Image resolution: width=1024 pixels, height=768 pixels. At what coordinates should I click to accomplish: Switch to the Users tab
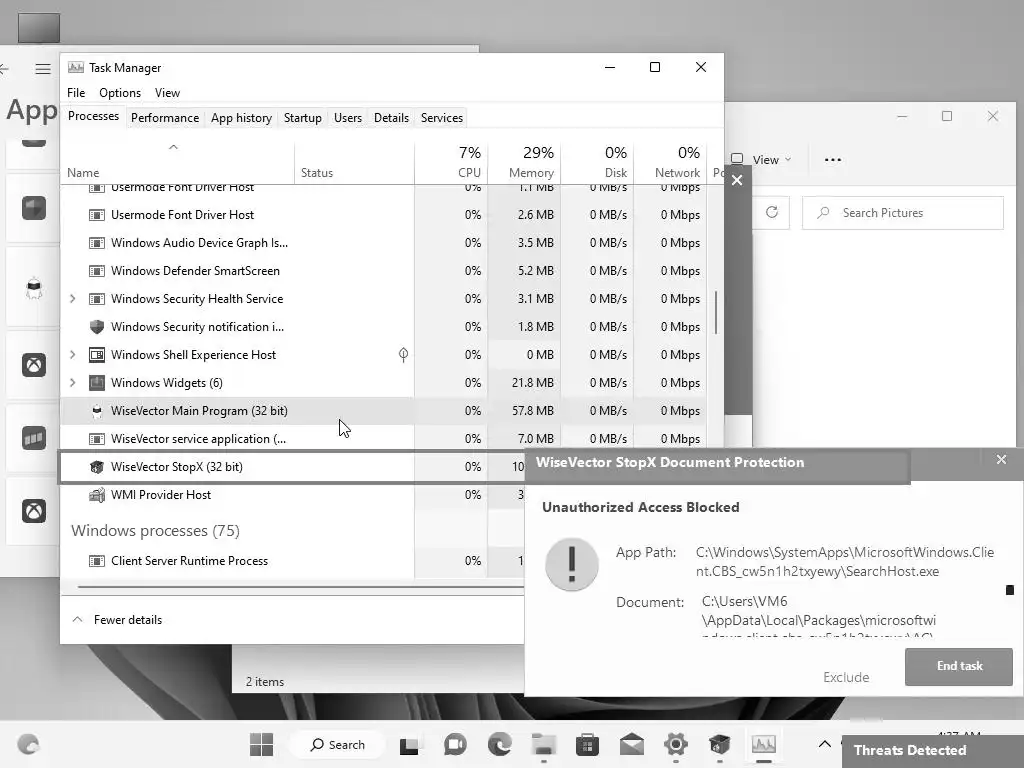tap(347, 118)
